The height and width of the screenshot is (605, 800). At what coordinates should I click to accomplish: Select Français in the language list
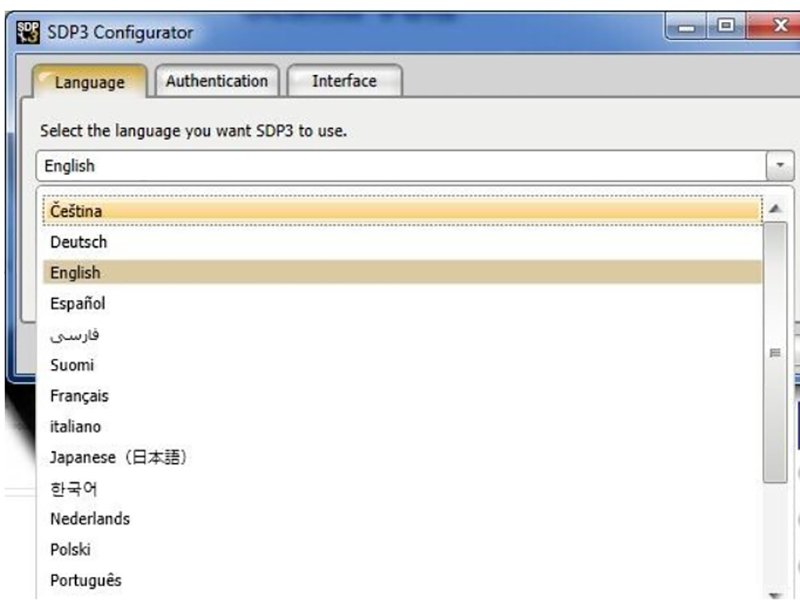click(x=402, y=396)
